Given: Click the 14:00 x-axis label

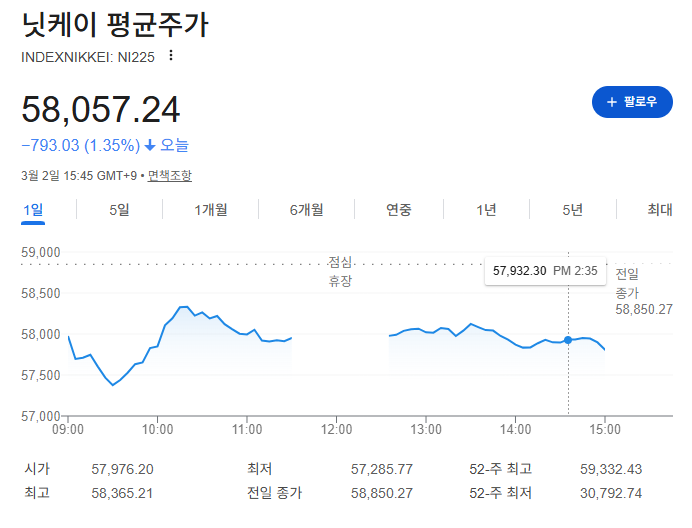Looking at the screenshot, I should [515, 429].
